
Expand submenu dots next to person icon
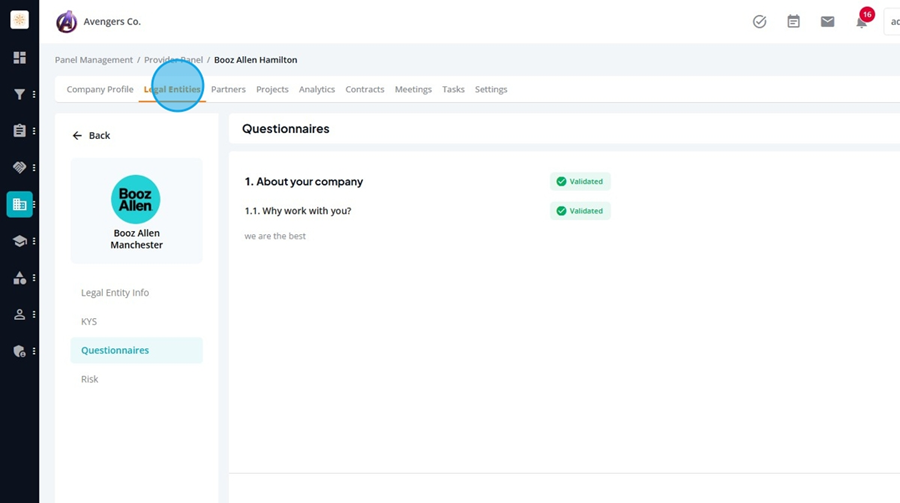pyautogui.click(x=34, y=315)
